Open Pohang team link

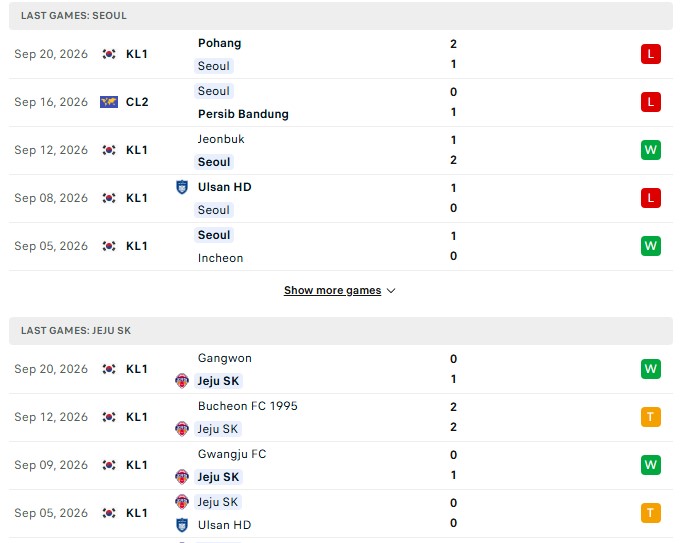(x=220, y=43)
